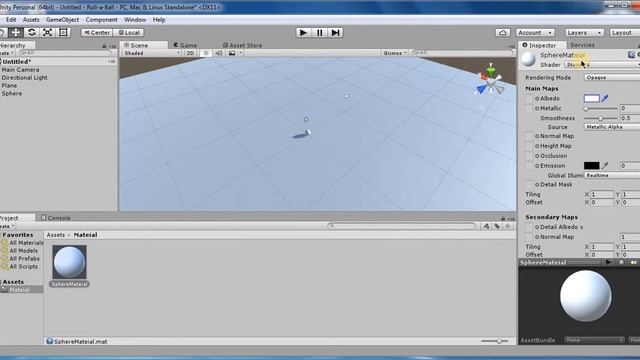Switch to the Game tab

(185, 45)
